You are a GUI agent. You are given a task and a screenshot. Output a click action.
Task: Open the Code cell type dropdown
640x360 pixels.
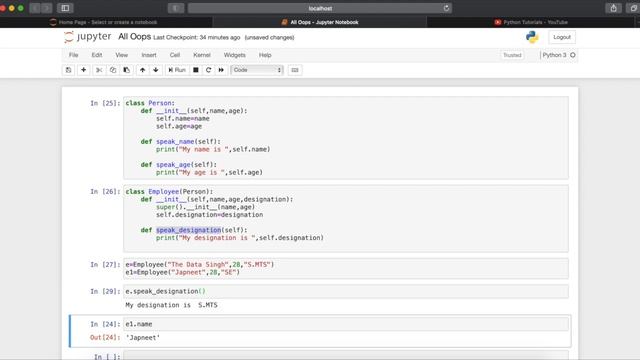click(257, 70)
